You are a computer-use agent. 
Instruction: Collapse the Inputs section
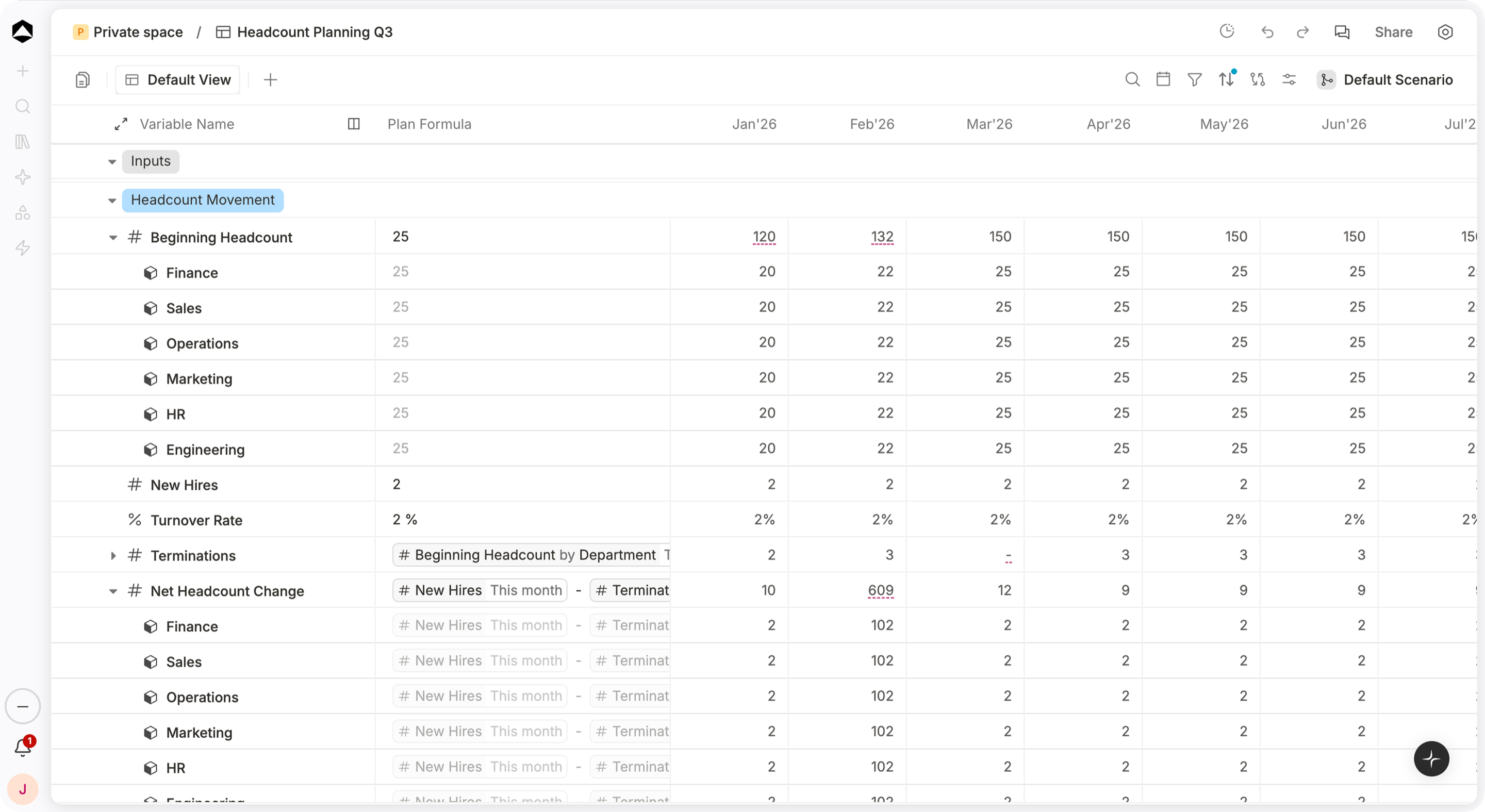click(112, 161)
